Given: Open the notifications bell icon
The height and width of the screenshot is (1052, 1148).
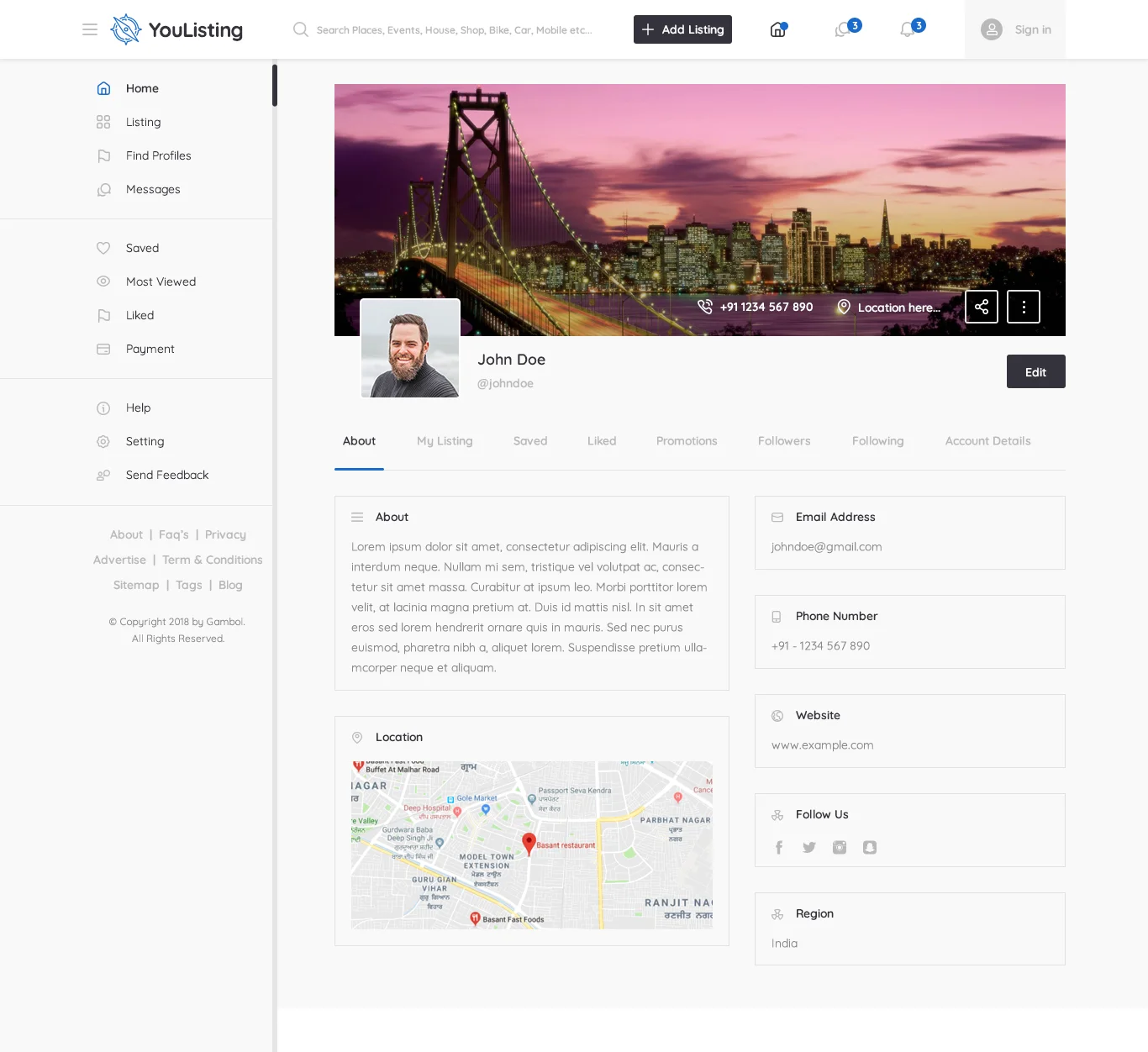Looking at the screenshot, I should pyautogui.click(x=908, y=30).
